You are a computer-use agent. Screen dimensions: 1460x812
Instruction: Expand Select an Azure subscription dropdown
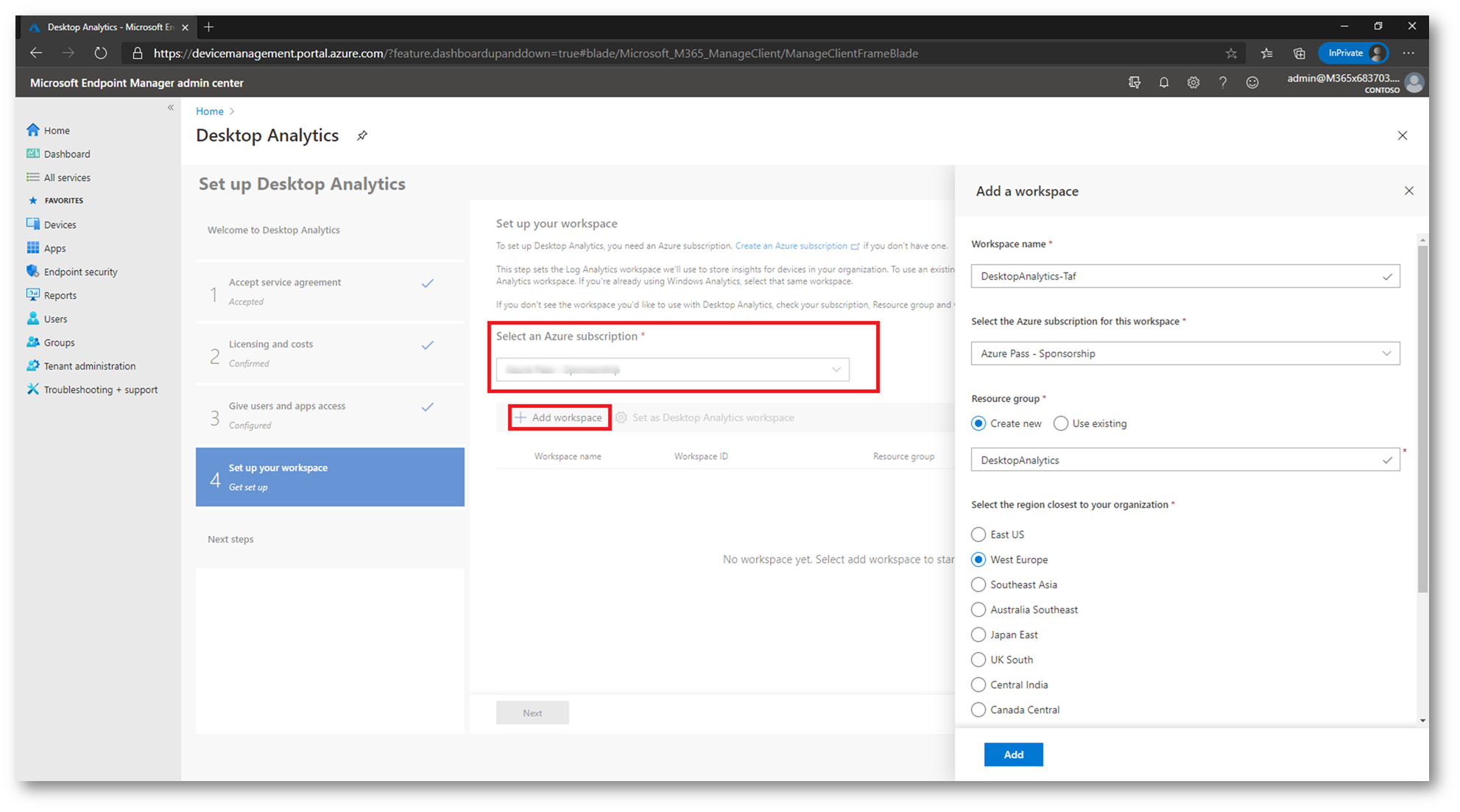coord(672,370)
